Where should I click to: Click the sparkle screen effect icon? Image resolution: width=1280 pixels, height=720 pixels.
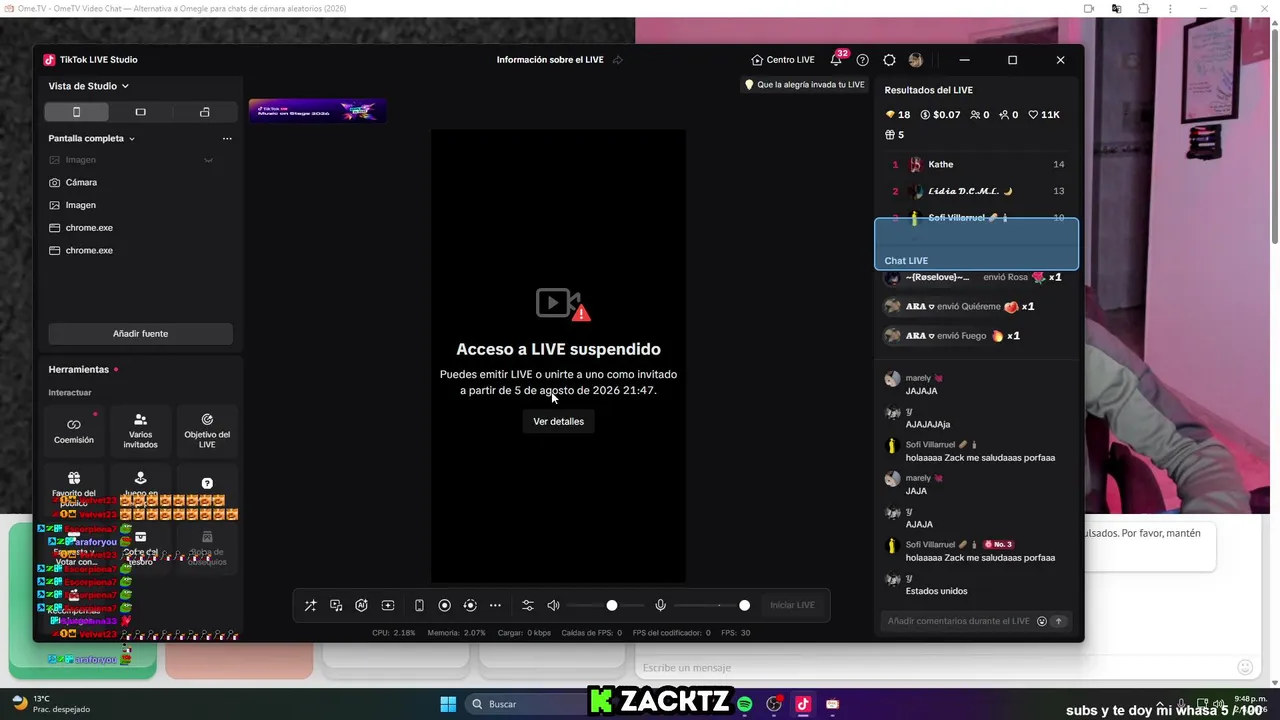coord(388,605)
